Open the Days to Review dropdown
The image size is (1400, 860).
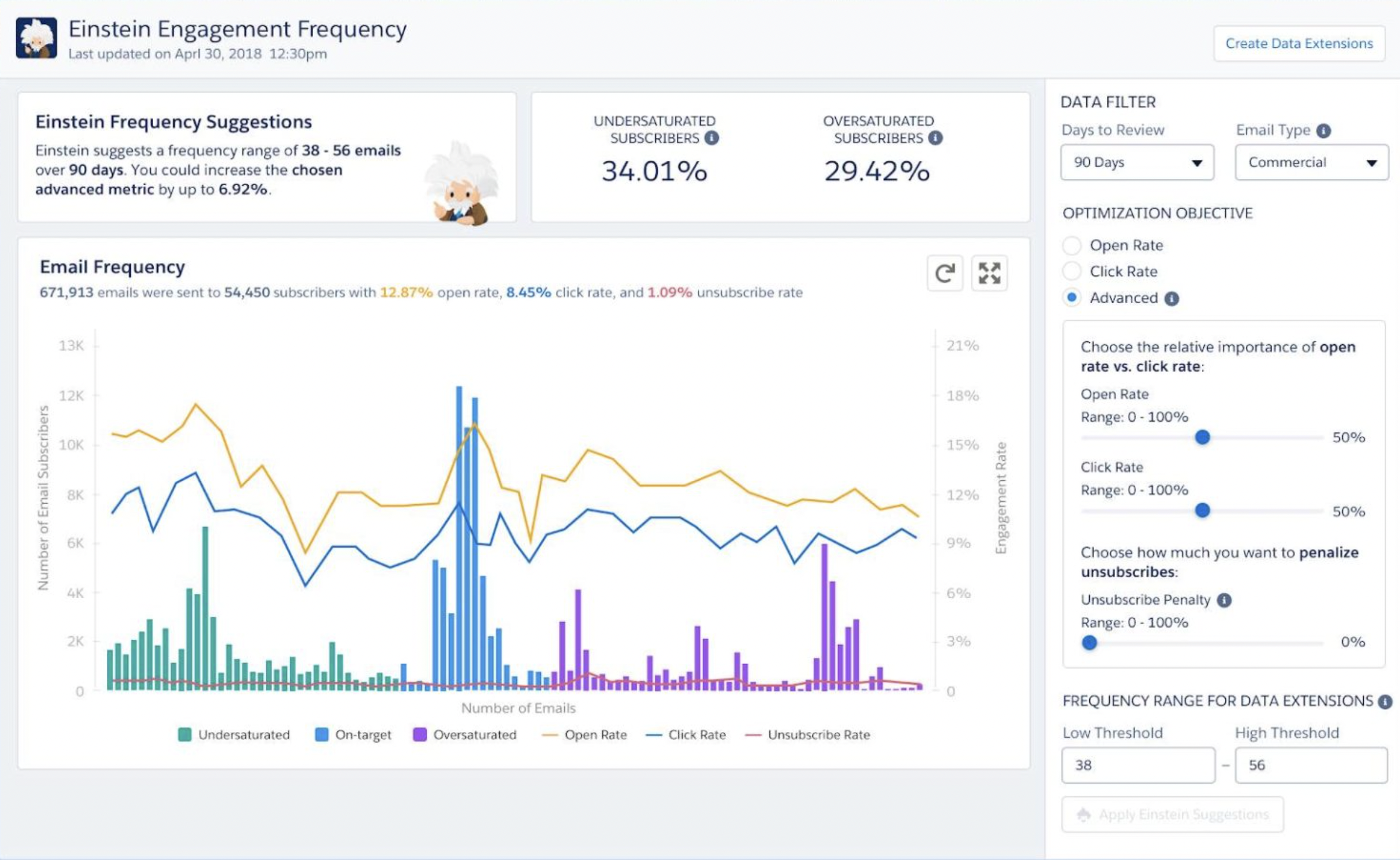[x=1137, y=162]
